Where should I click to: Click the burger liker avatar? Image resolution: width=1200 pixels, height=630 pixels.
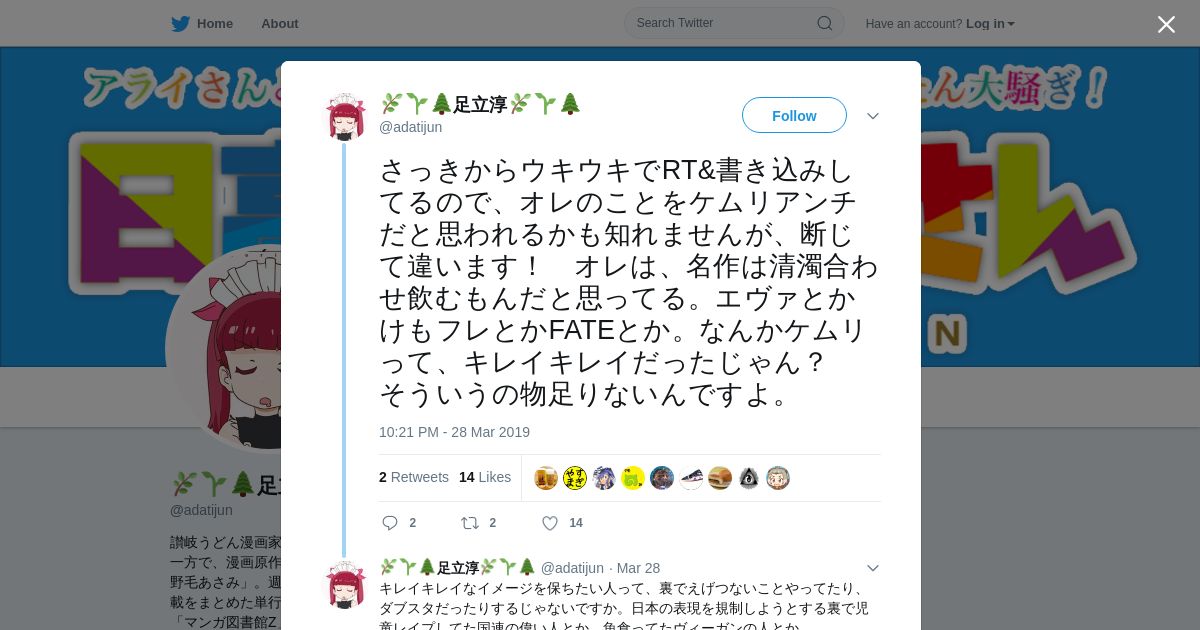tap(720, 478)
